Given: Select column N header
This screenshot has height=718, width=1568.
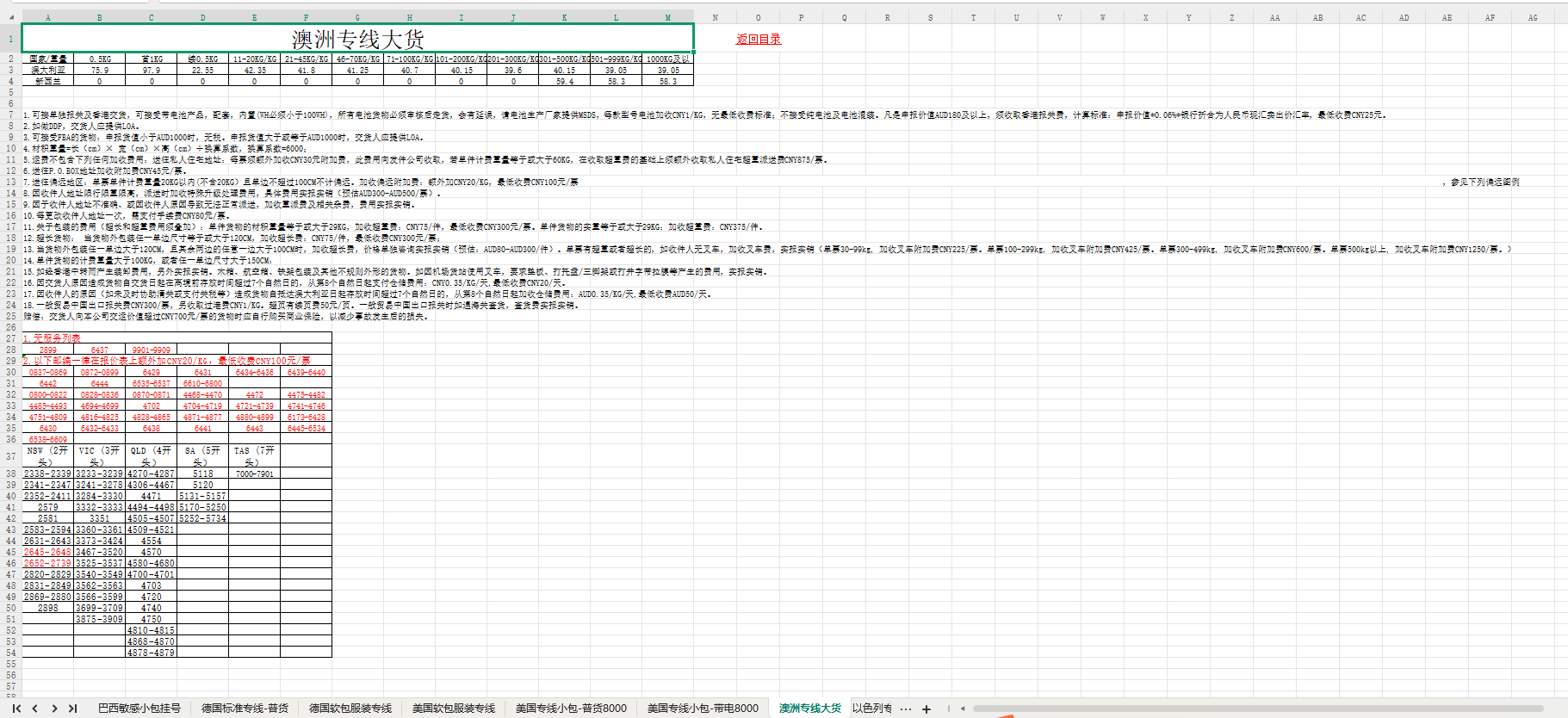Looking at the screenshot, I should click(715, 17).
